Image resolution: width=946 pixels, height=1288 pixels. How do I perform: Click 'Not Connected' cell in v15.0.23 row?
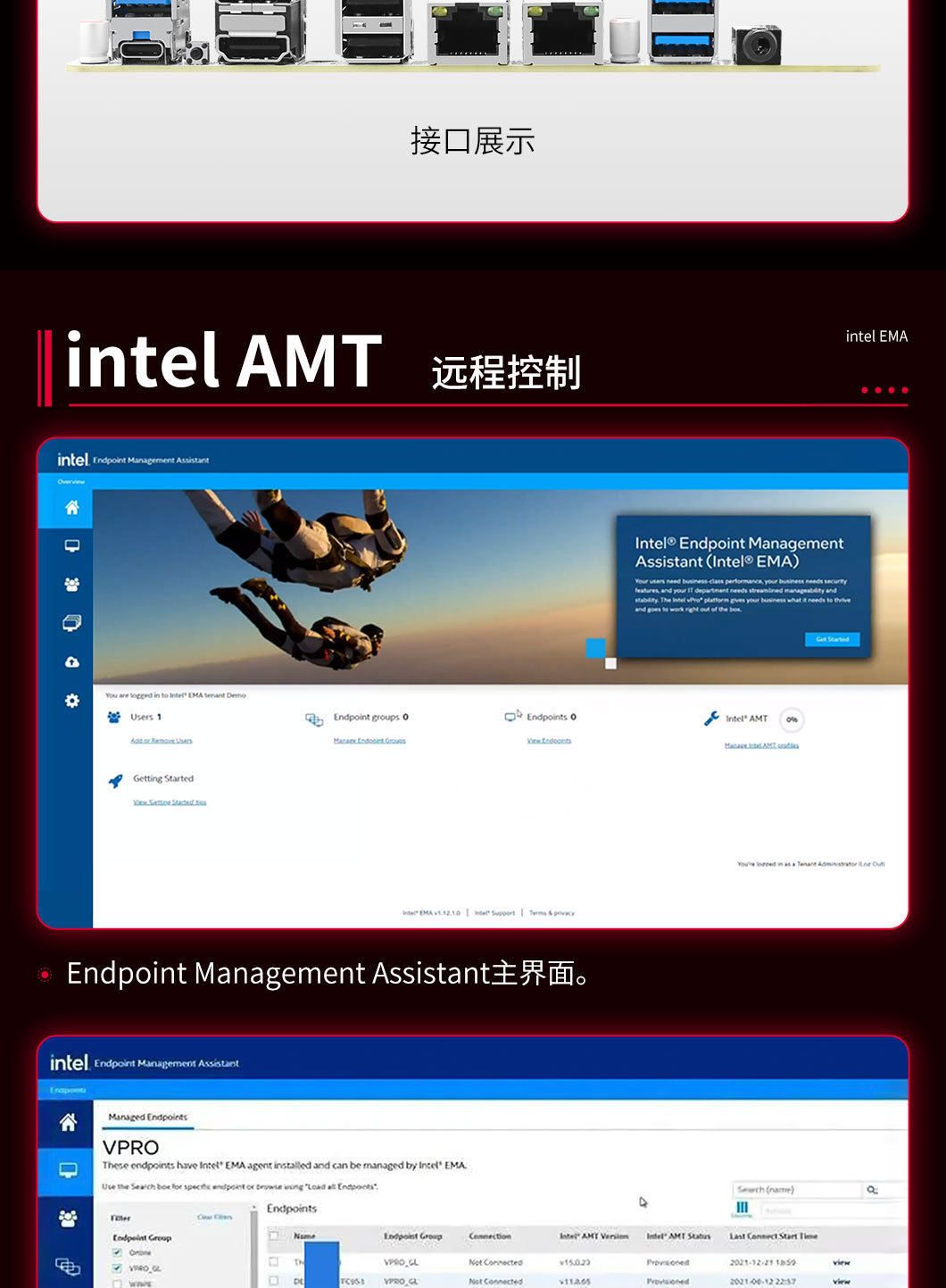pos(495,1262)
